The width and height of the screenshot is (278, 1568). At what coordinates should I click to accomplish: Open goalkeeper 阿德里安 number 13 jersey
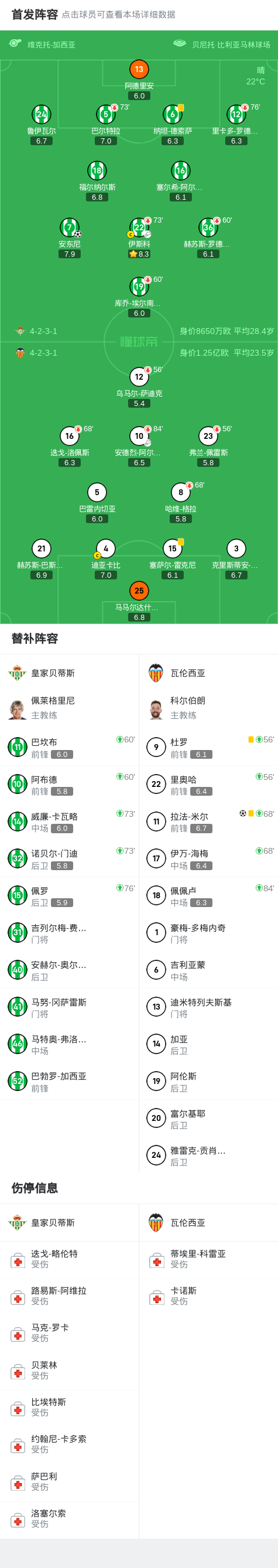coord(139,69)
